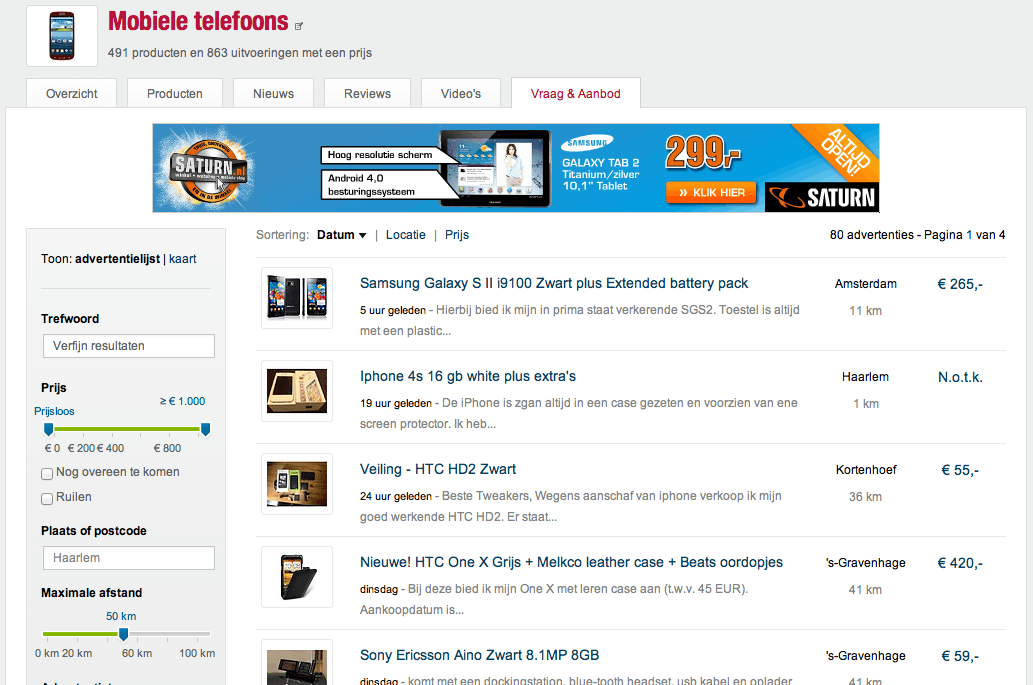Open Sony Ericsson Aino Zwart listing
This screenshot has width=1033, height=685.
(x=480, y=655)
